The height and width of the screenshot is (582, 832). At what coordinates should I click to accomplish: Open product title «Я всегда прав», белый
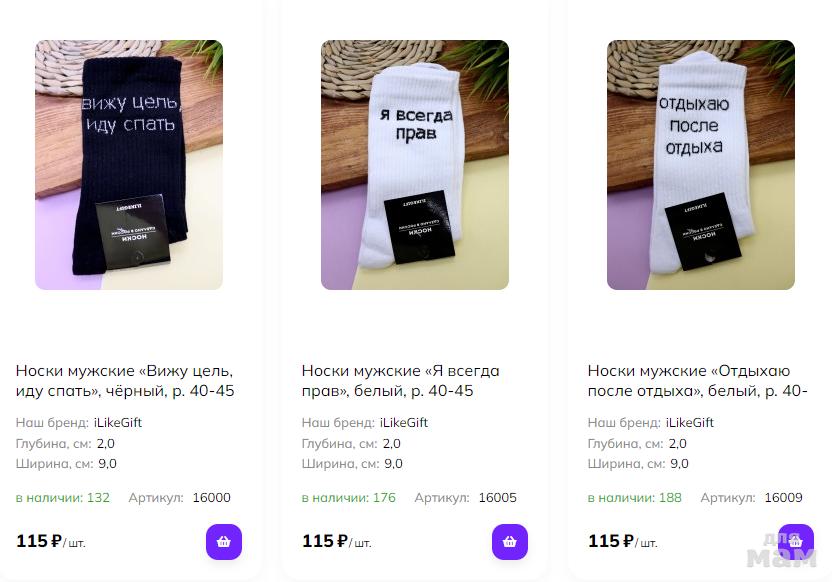coord(401,380)
